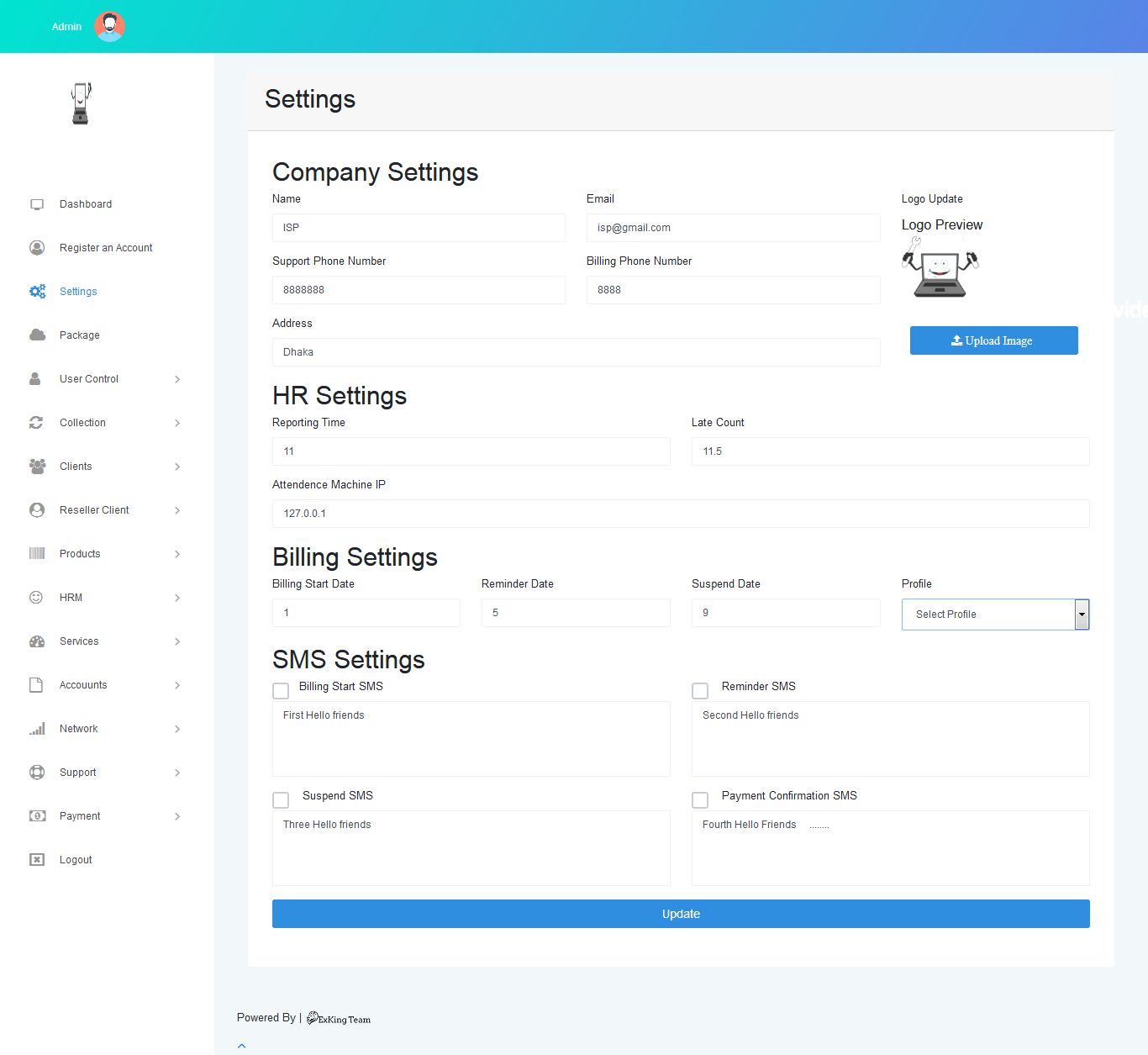Click the Support lifebuoy icon
This screenshot has height=1055, width=1148.
(37, 773)
